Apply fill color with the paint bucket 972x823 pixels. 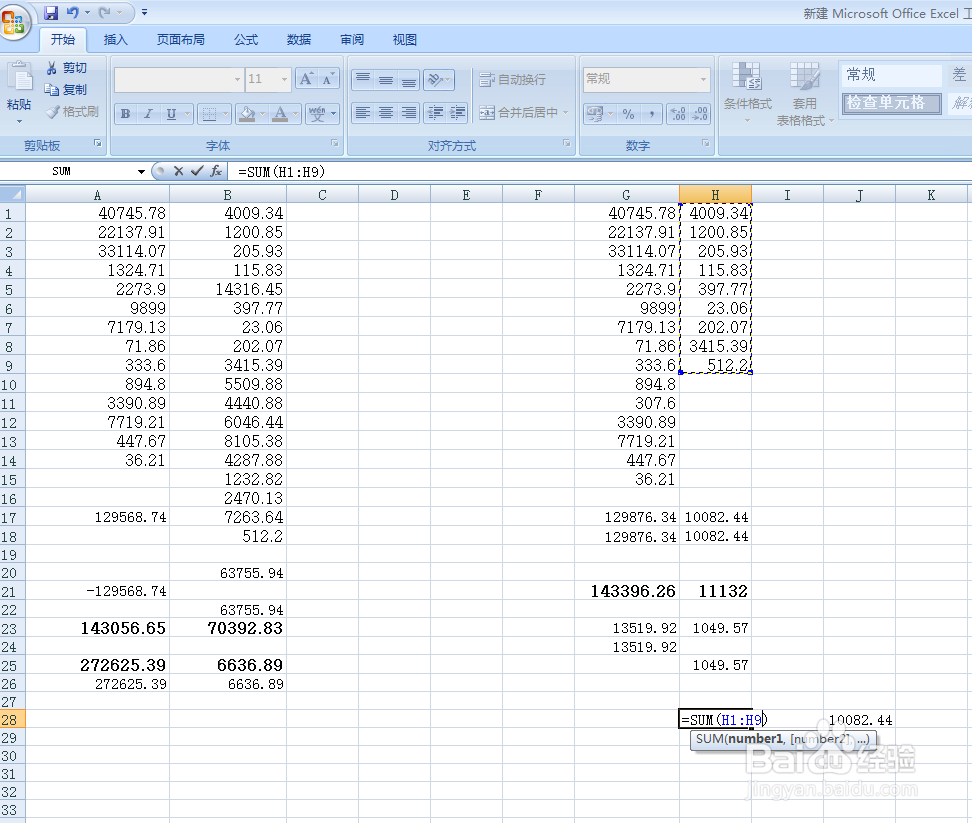click(x=247, y=114)
